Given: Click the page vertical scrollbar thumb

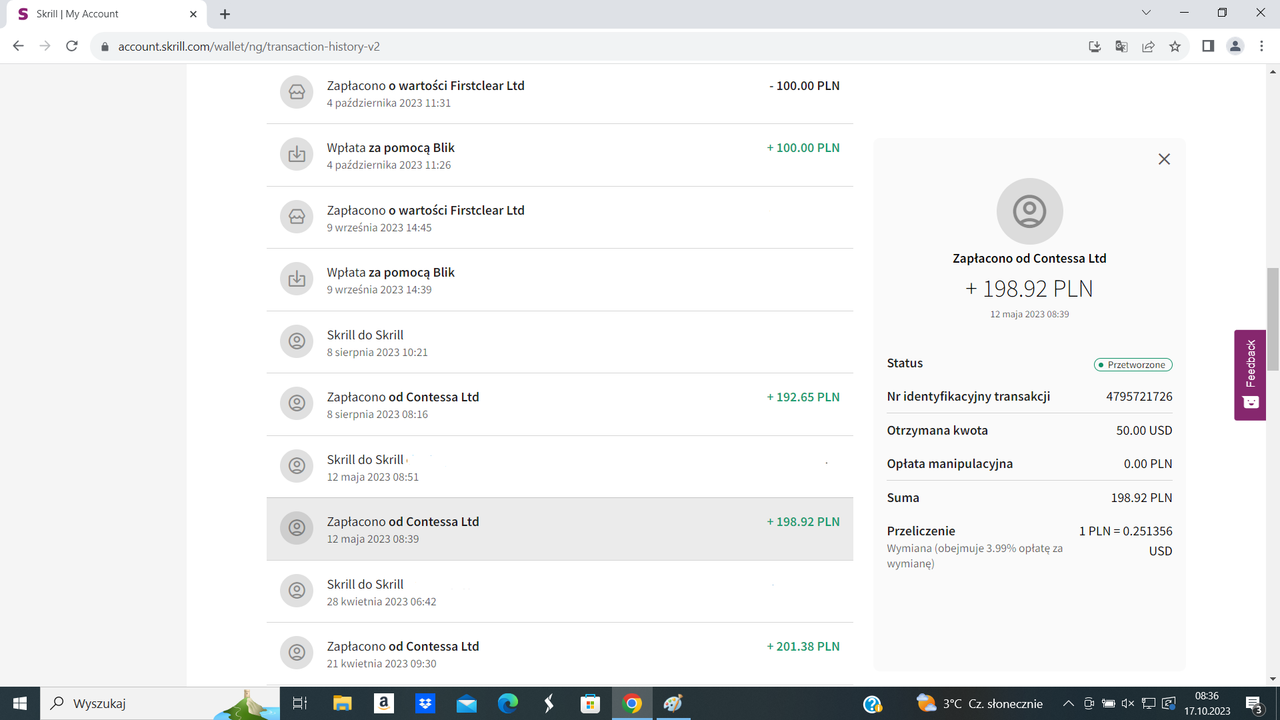Looking at the screenshot, I should (1273, 319).
